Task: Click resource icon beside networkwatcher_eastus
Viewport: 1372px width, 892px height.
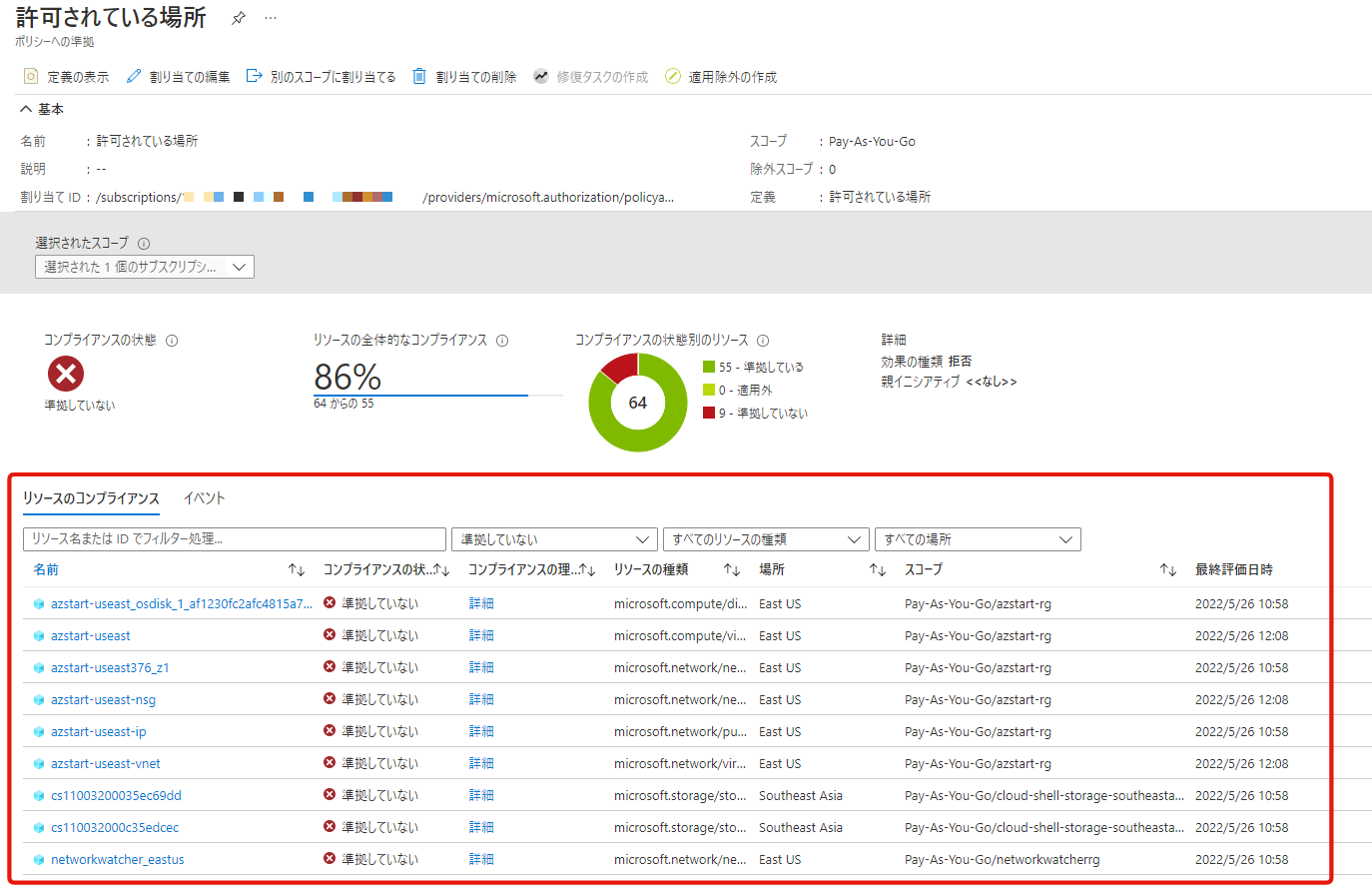Action: click(x=39, y=860)
